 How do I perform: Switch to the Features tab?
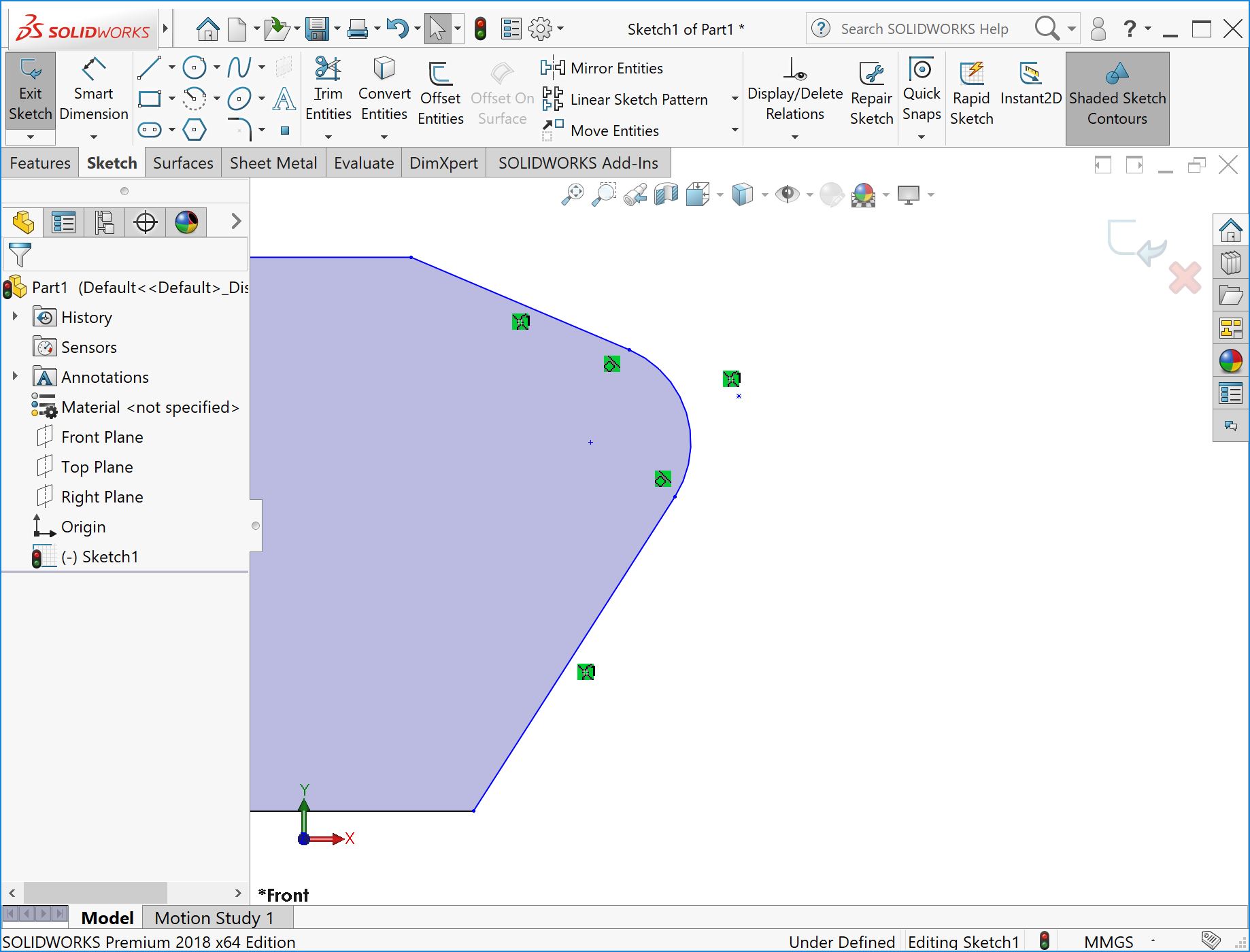click(x=39, y=163)
